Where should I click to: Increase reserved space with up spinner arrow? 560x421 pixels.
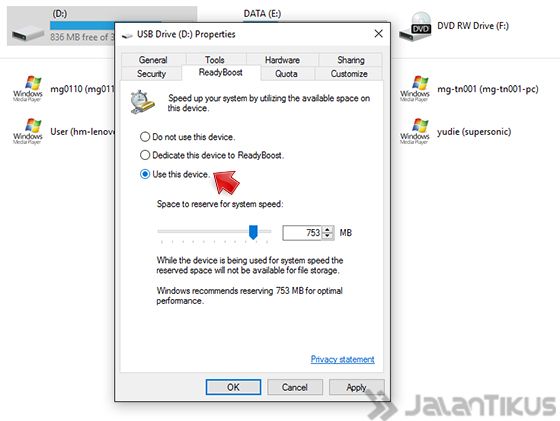click(328, 230)
